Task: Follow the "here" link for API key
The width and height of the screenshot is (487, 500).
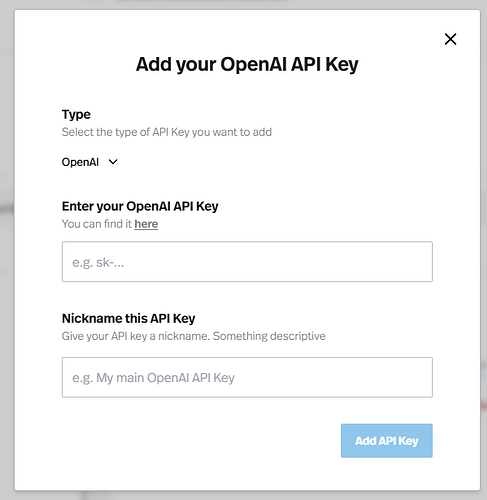Action: [146, 224]
